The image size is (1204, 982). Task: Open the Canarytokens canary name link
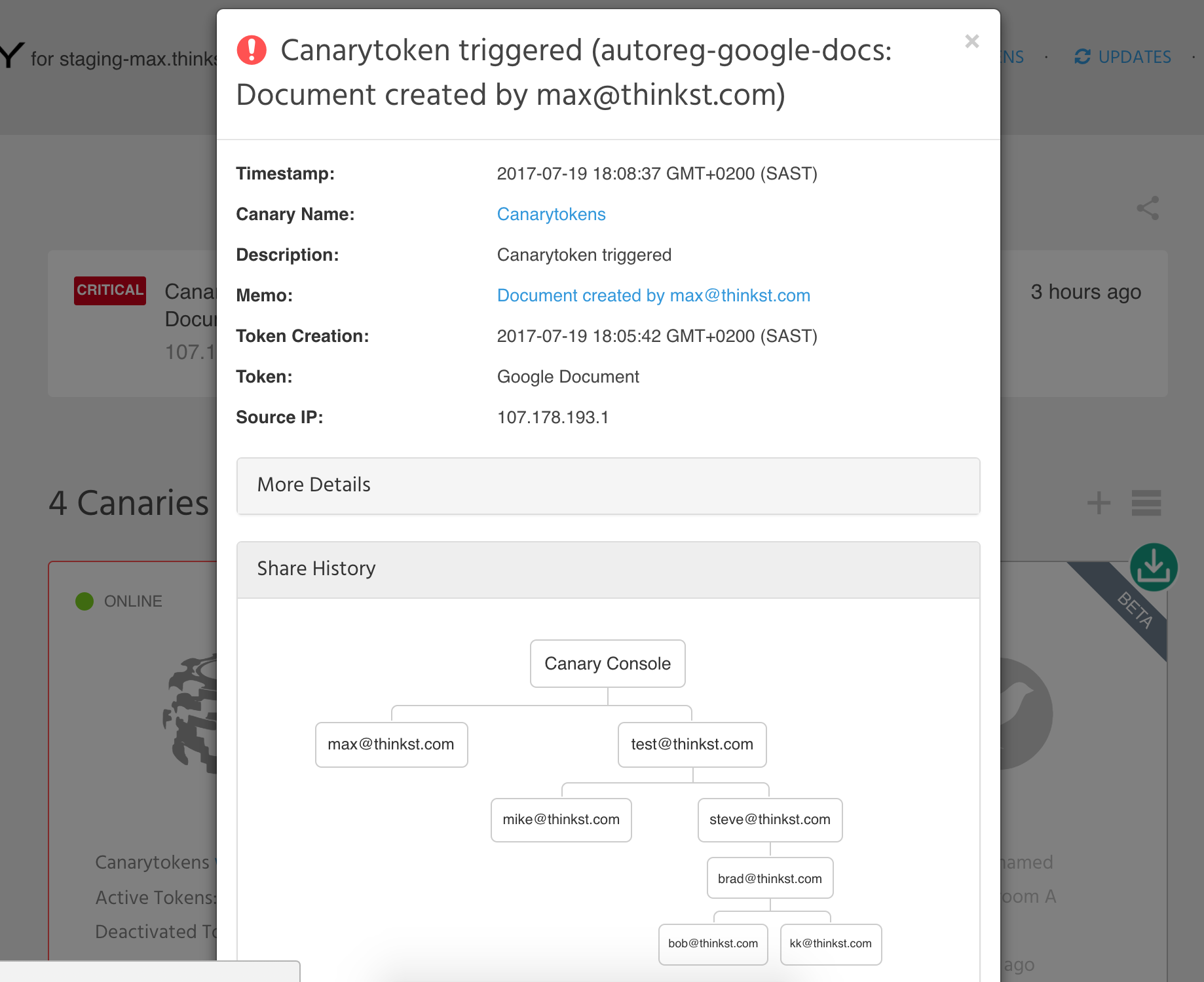point(551,214)
